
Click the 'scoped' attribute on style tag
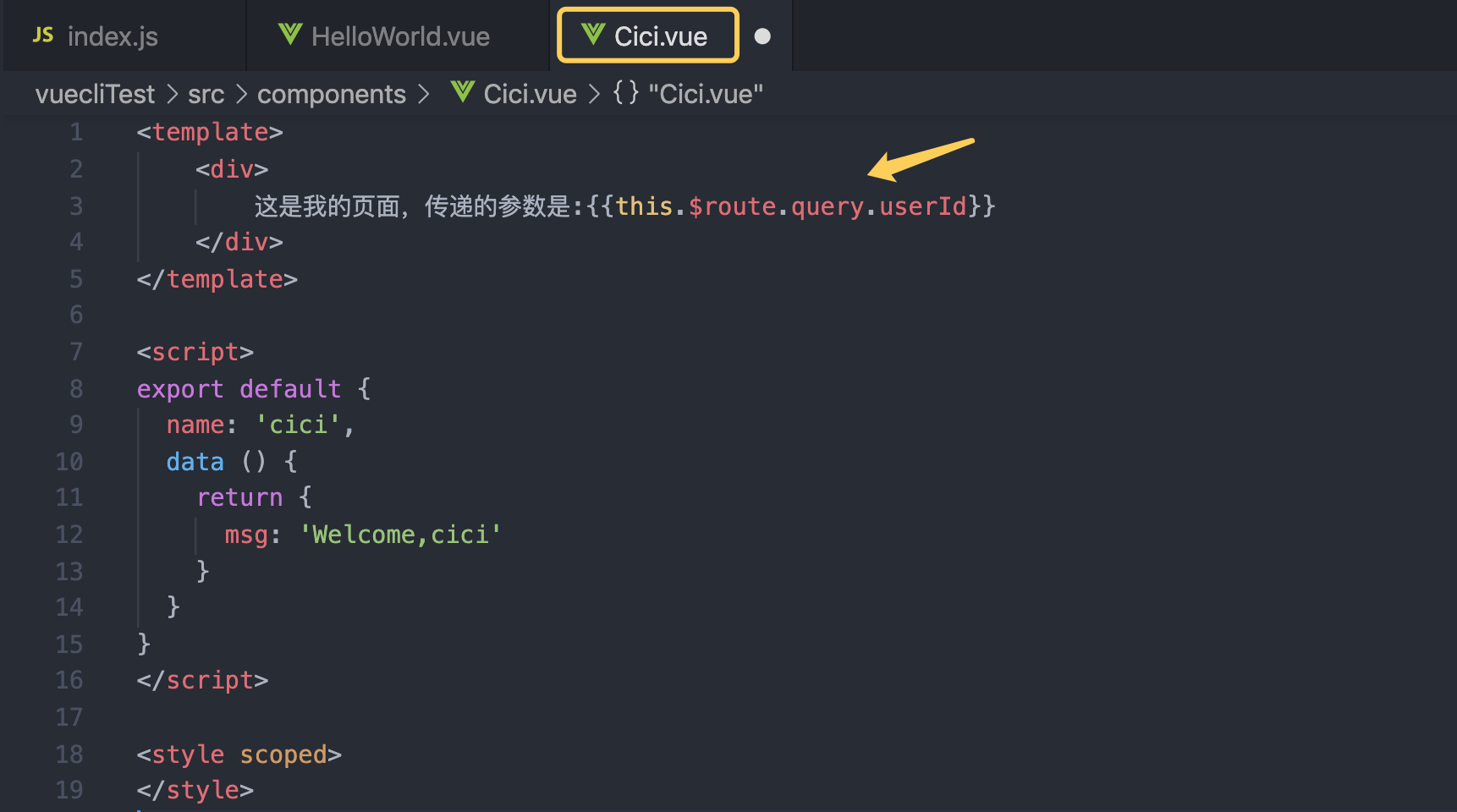283,754
